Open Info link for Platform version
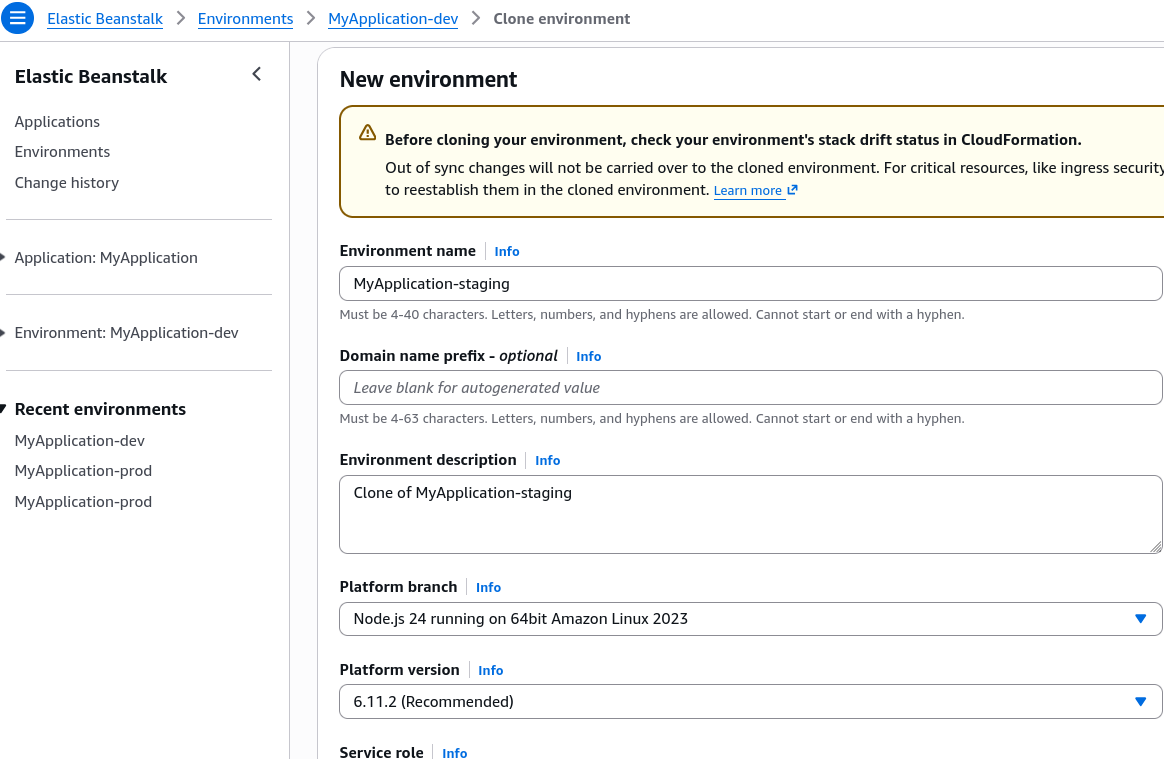Screen dimensions: 1164x759 [x=491, y=671]
